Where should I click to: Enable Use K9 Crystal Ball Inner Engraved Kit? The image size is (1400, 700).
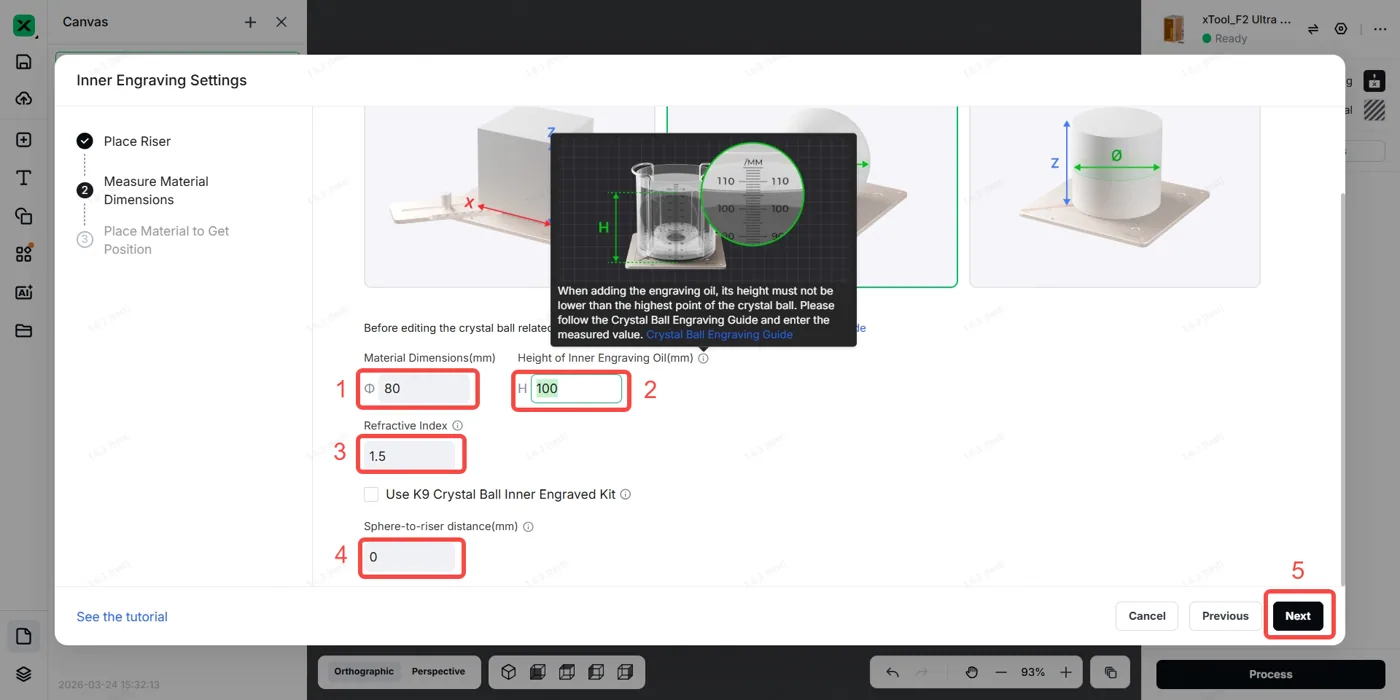[371, 494]
